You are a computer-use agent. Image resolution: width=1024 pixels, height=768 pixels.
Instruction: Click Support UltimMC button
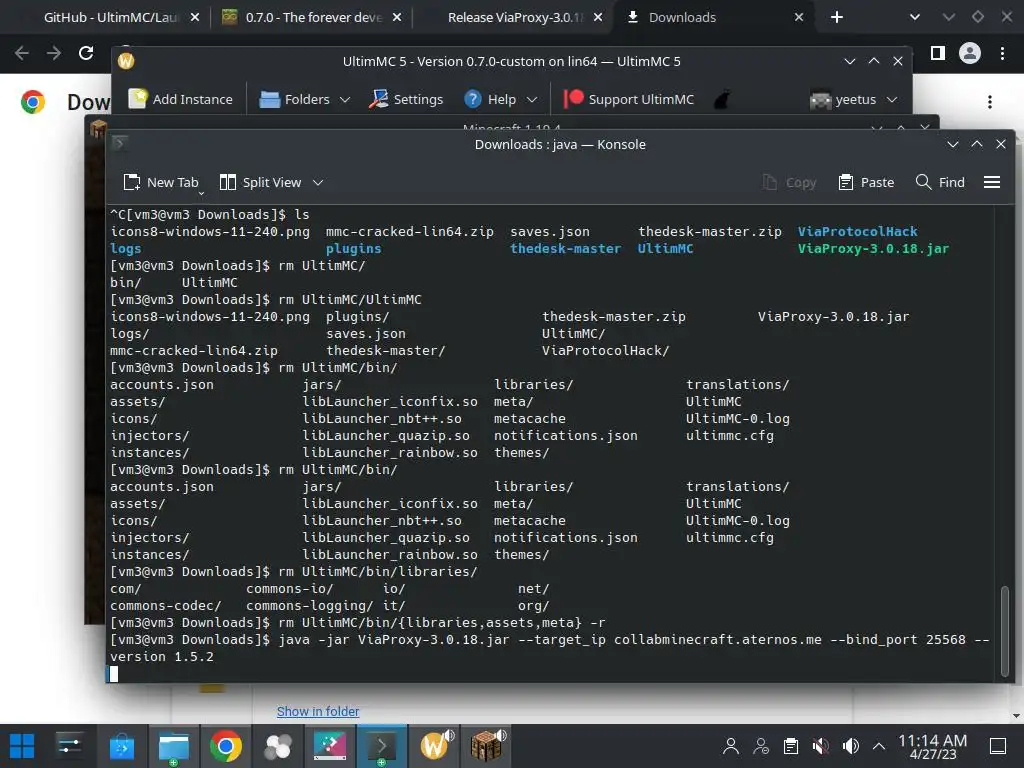(x=629, y=99)
